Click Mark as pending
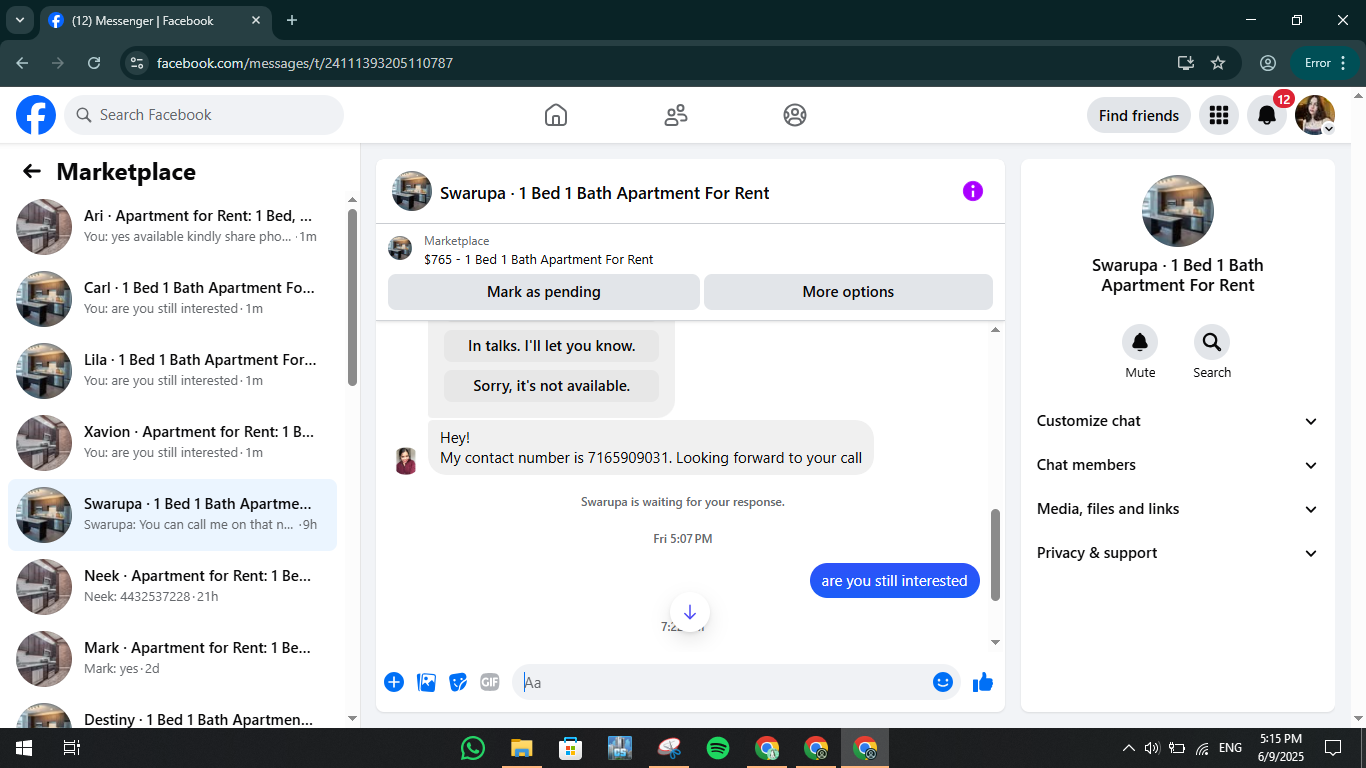 544,292
